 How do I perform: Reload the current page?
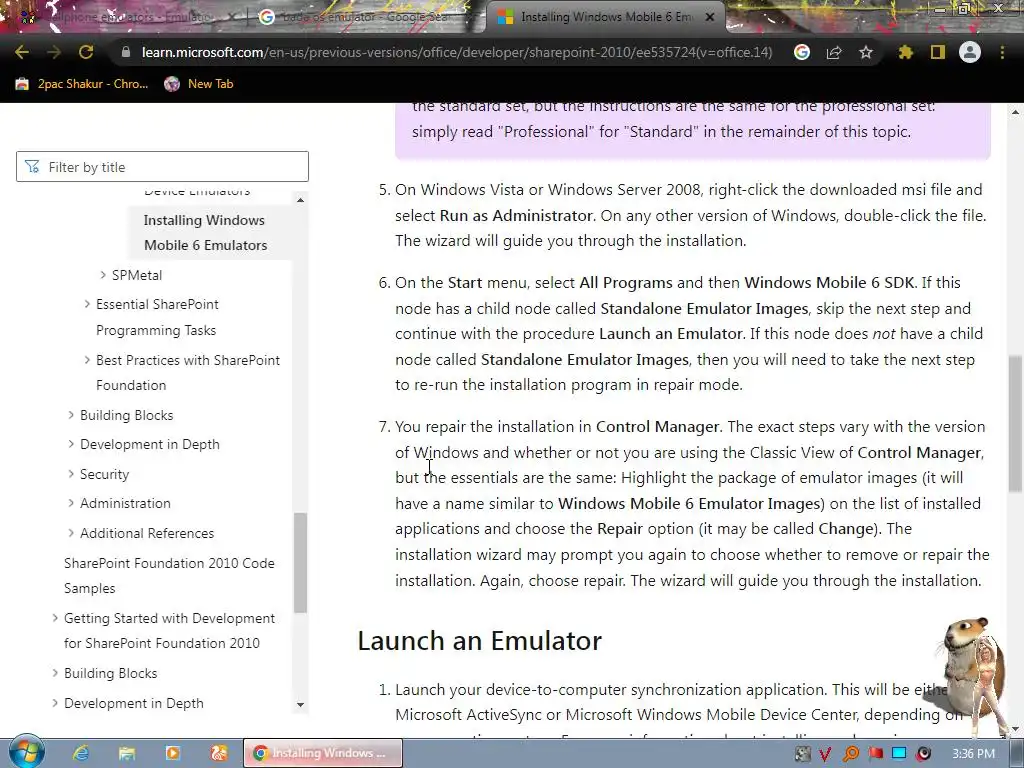[86, 52]
